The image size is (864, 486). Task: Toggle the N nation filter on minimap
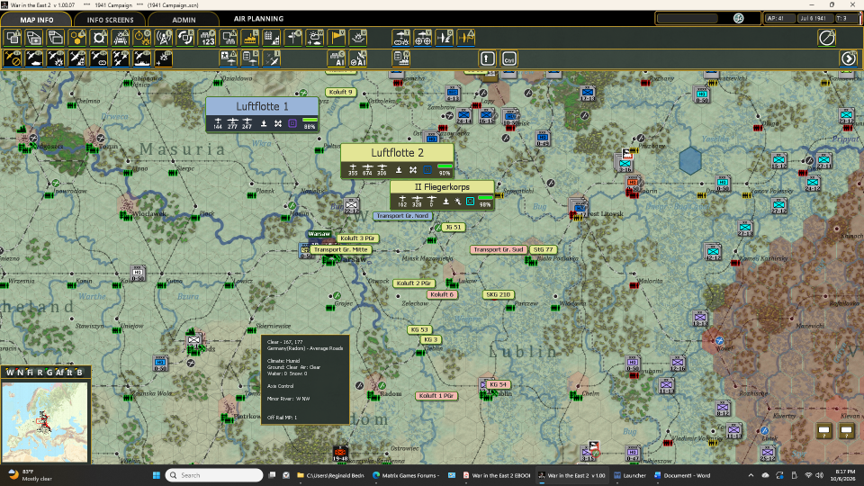tap(20, 372)
